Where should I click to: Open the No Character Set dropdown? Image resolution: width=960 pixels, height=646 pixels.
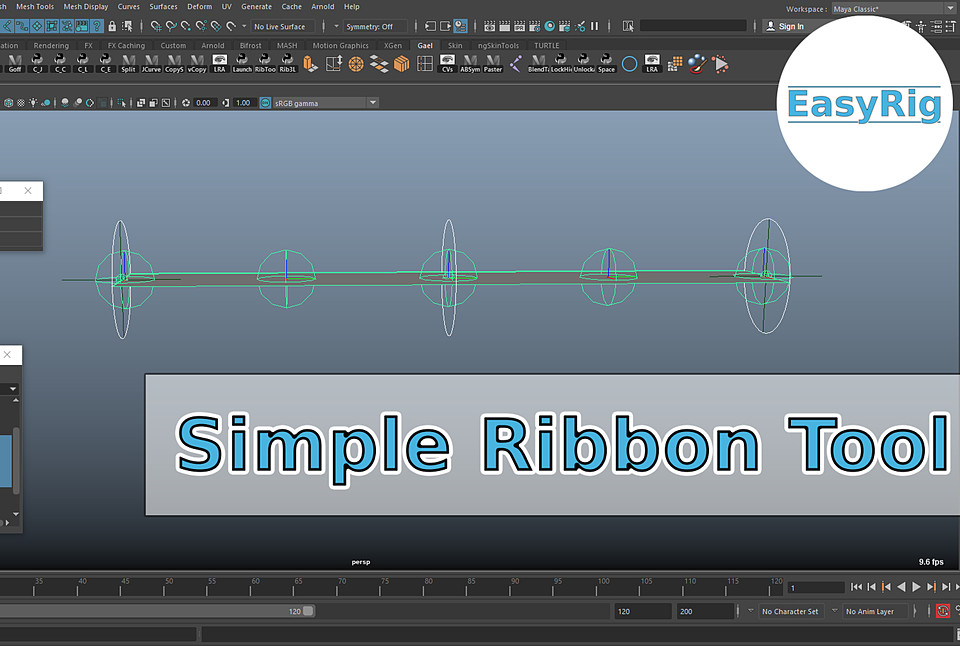click(788, 610)
